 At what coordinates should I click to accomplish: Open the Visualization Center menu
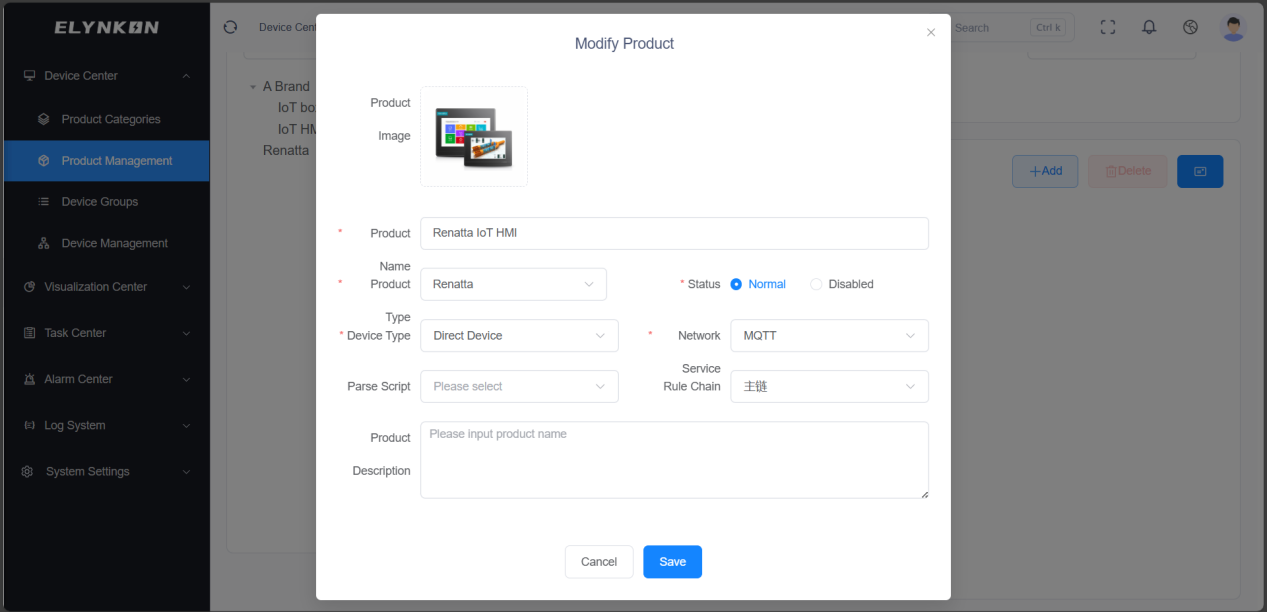click(107, 287)
